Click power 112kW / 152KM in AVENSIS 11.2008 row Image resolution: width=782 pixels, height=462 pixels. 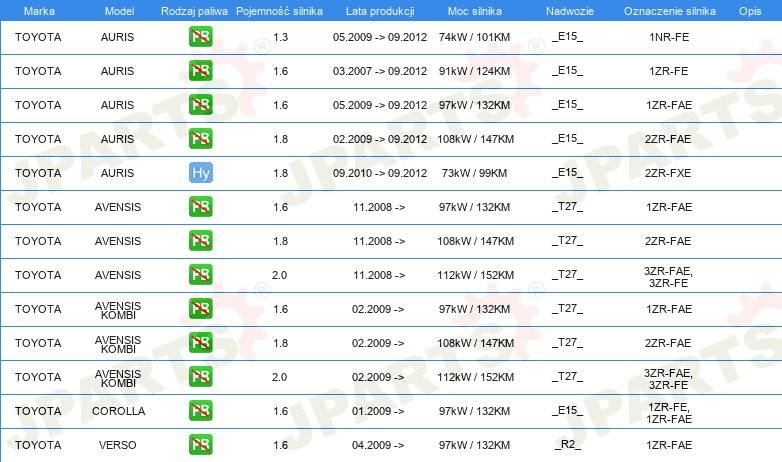click(475, 275)
